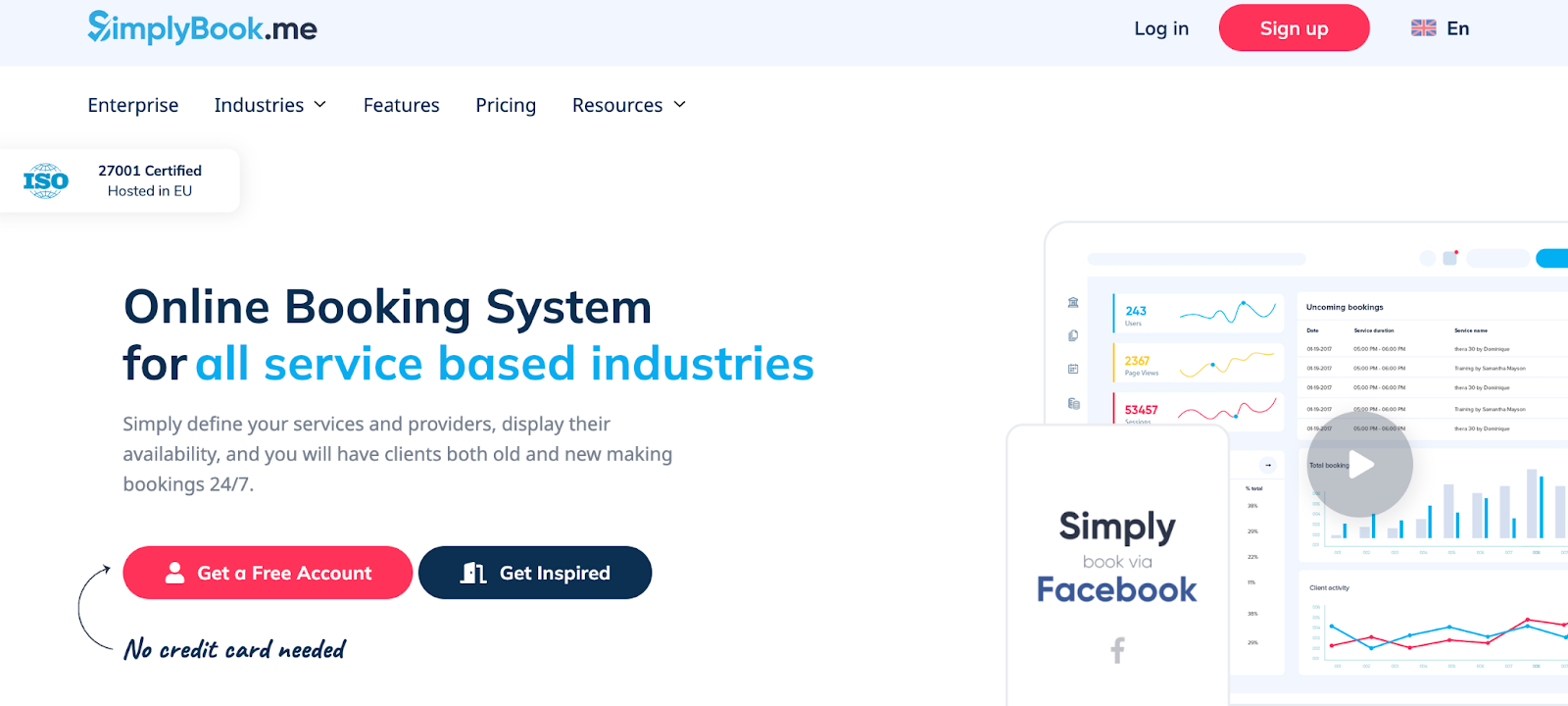
Task: Click the bank icon in dashboard sidebar
Action: click(1073, 303)
